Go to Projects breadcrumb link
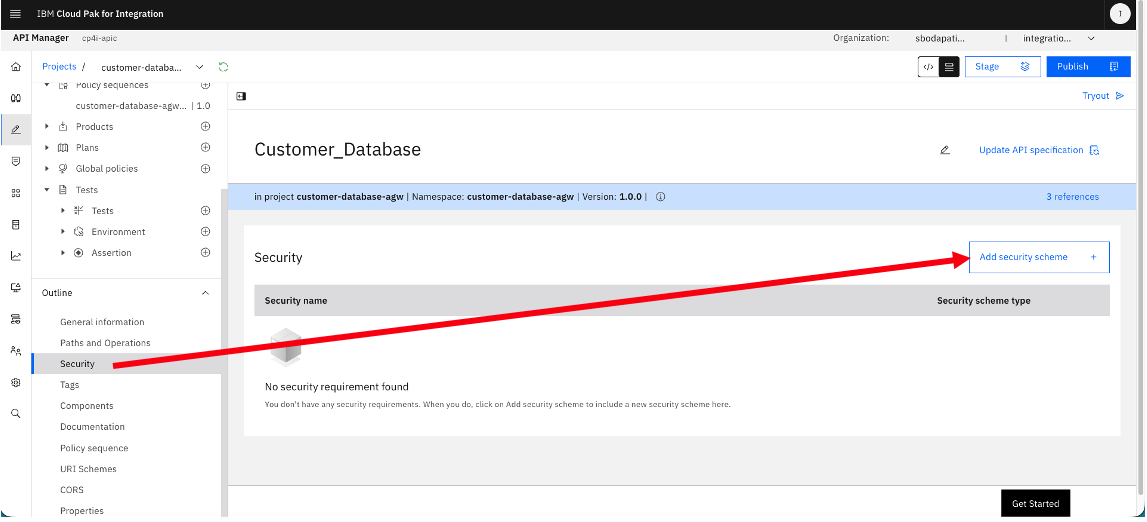The image size is (1147, 522). pos(59,67)
